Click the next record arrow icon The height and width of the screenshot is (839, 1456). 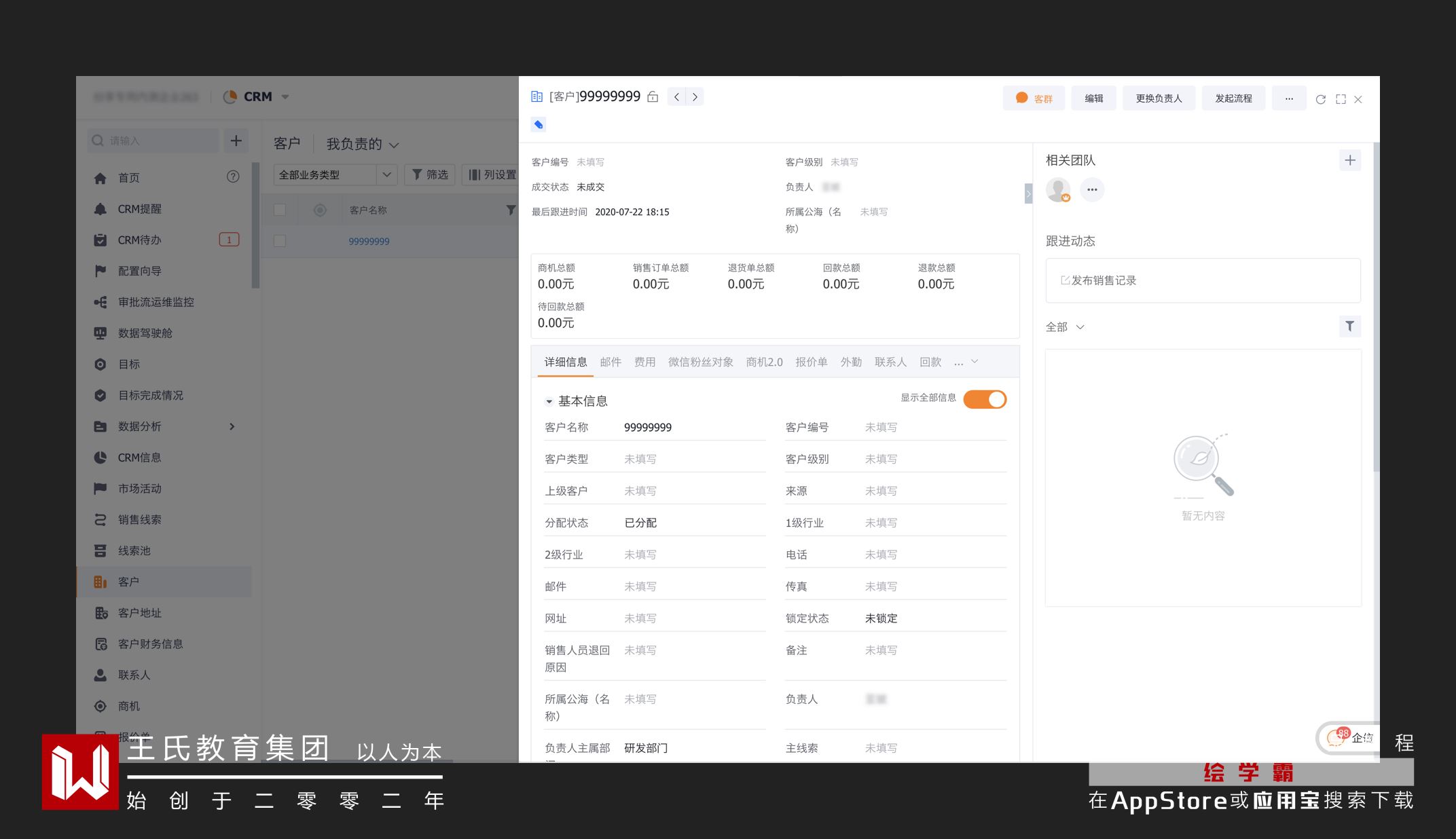695,97
